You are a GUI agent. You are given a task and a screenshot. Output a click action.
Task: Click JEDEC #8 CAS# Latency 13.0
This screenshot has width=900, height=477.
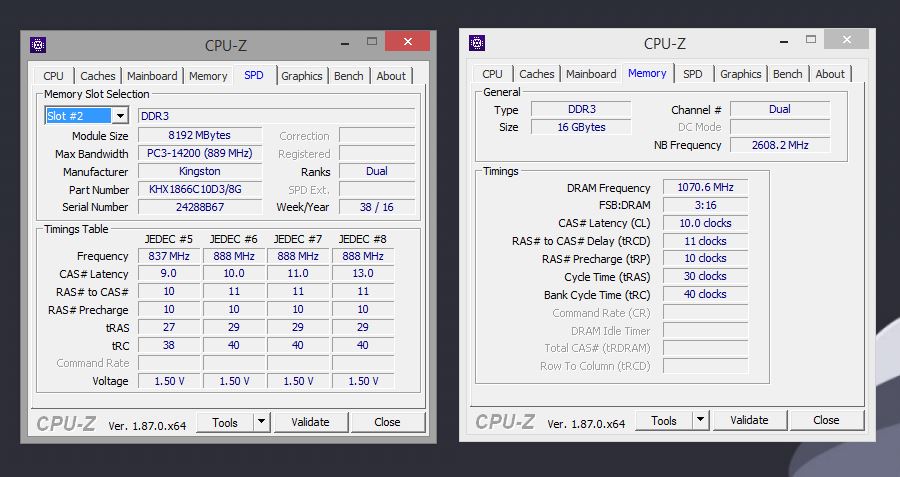coord(363,273)
